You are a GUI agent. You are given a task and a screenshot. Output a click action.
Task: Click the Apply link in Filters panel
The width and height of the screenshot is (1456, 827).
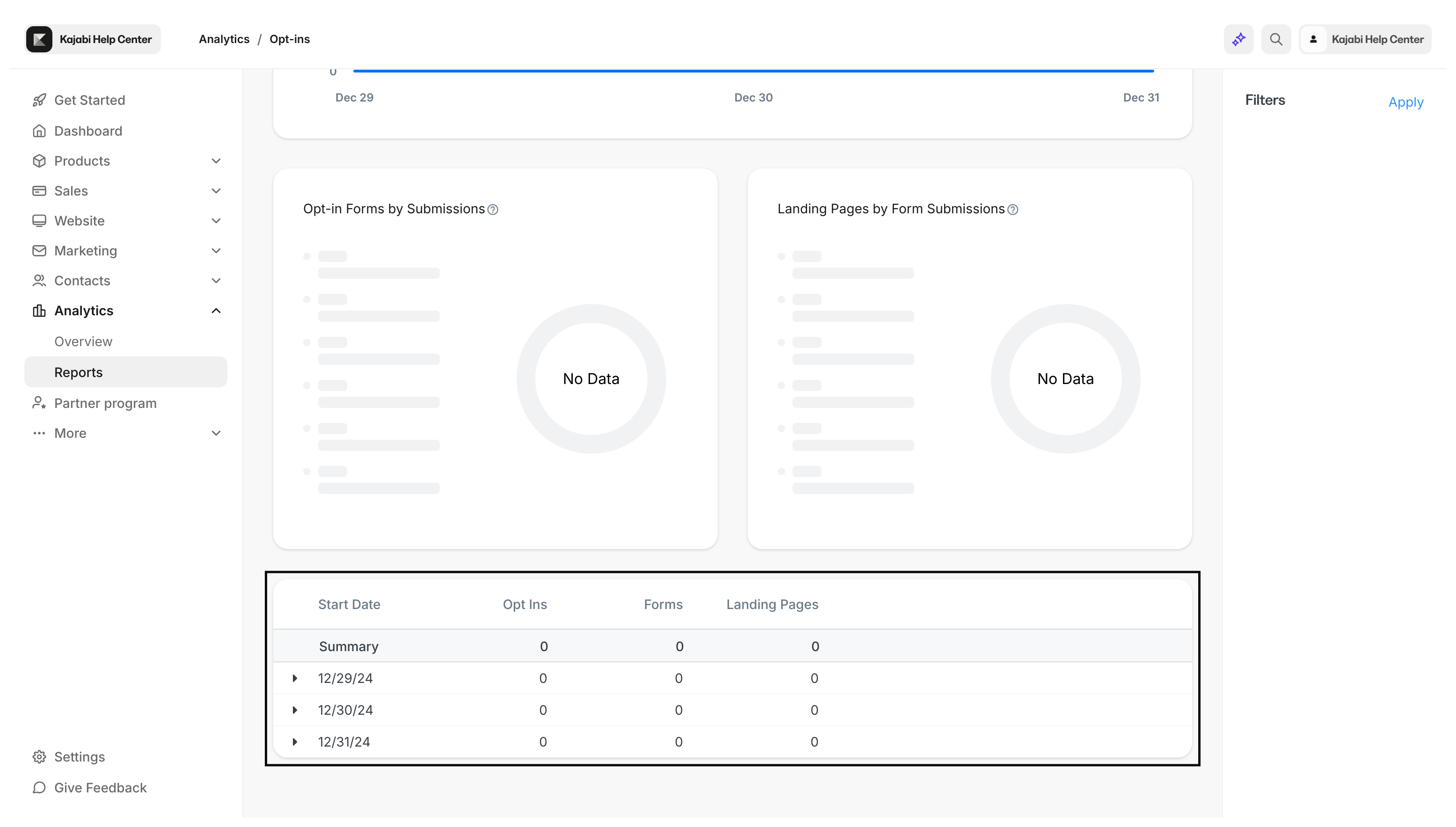pyautogui.click(x=1405, y=102)
